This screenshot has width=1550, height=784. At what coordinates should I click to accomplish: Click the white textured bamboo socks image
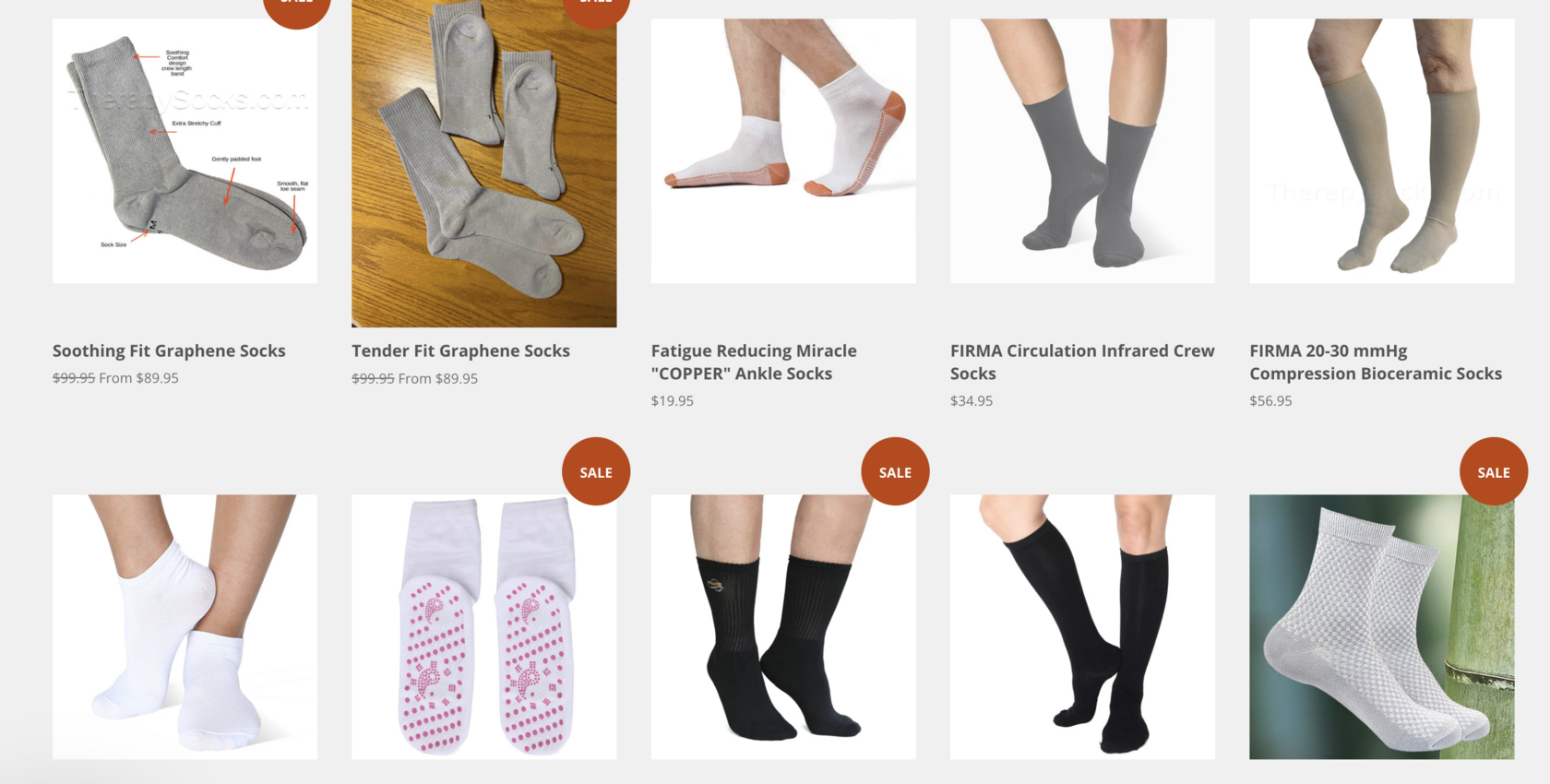pos(1382,627)
